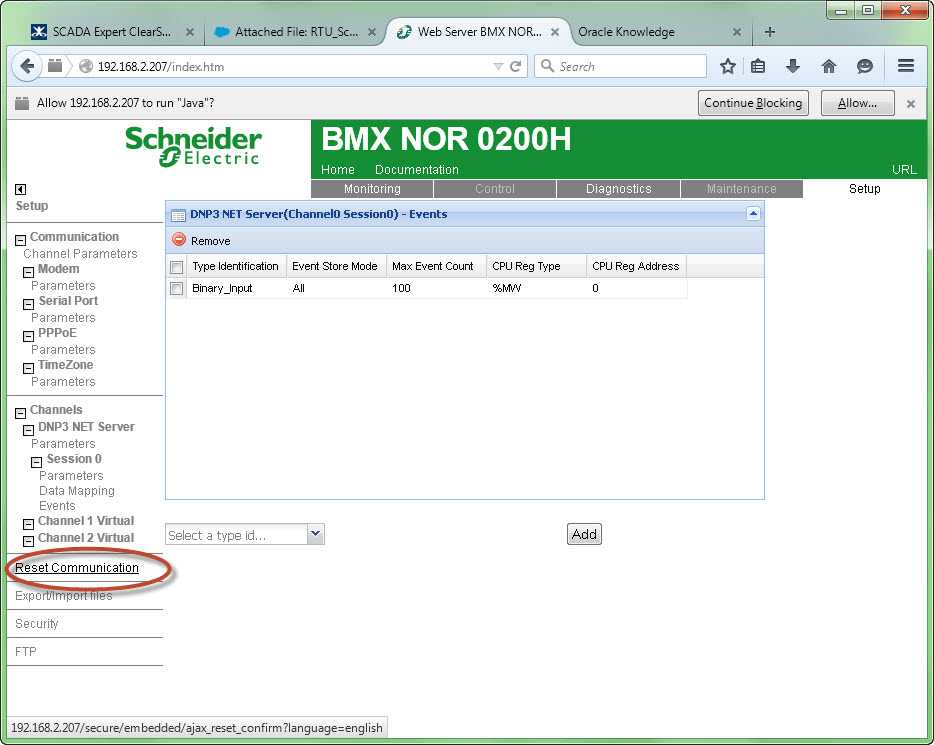Viewport: 934px width, 745px height.
Task: Close the Attached File: RTU_Sc... tab
Action: (x=372, y=32)
